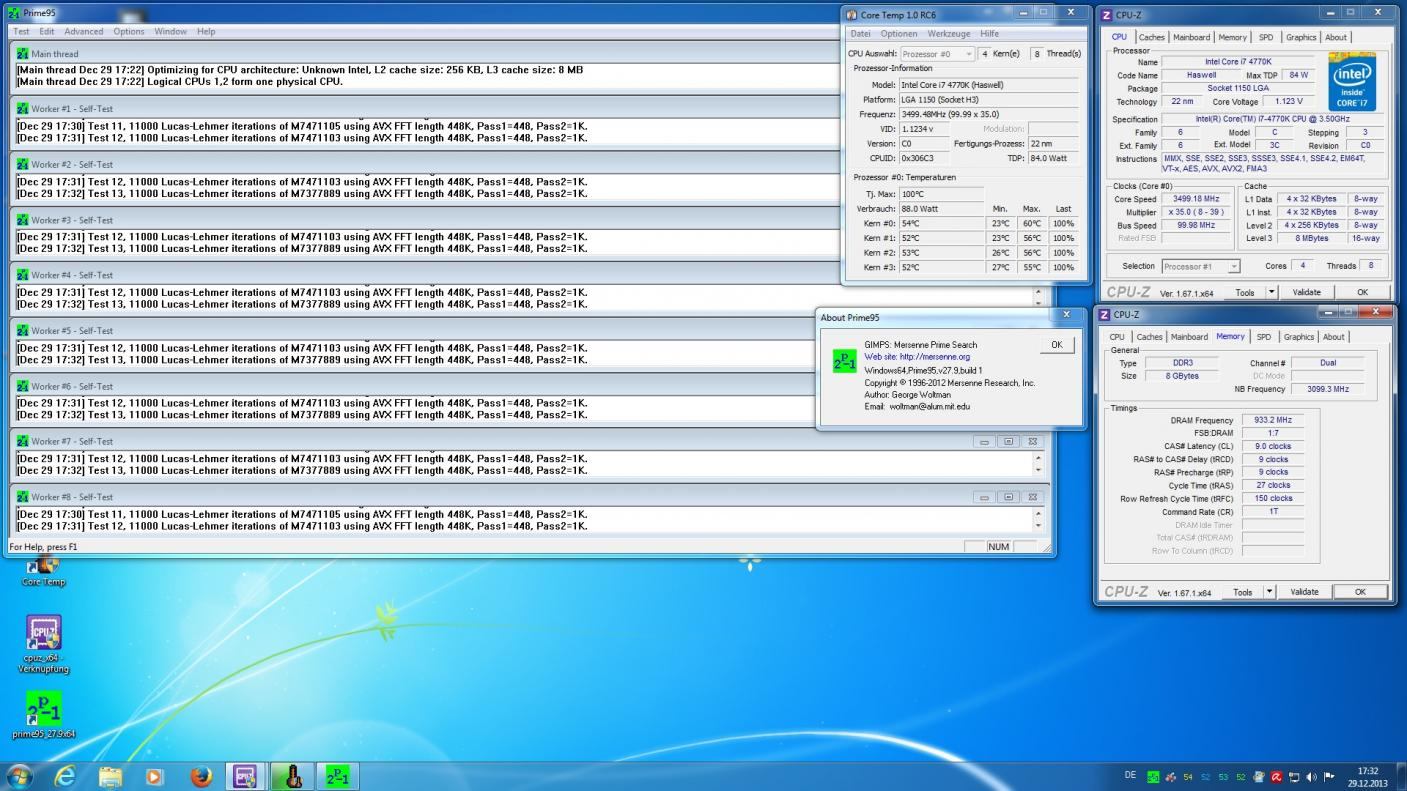Open Prime95 Test menu
Screen dimensions: 1407x791
[21, 32]
